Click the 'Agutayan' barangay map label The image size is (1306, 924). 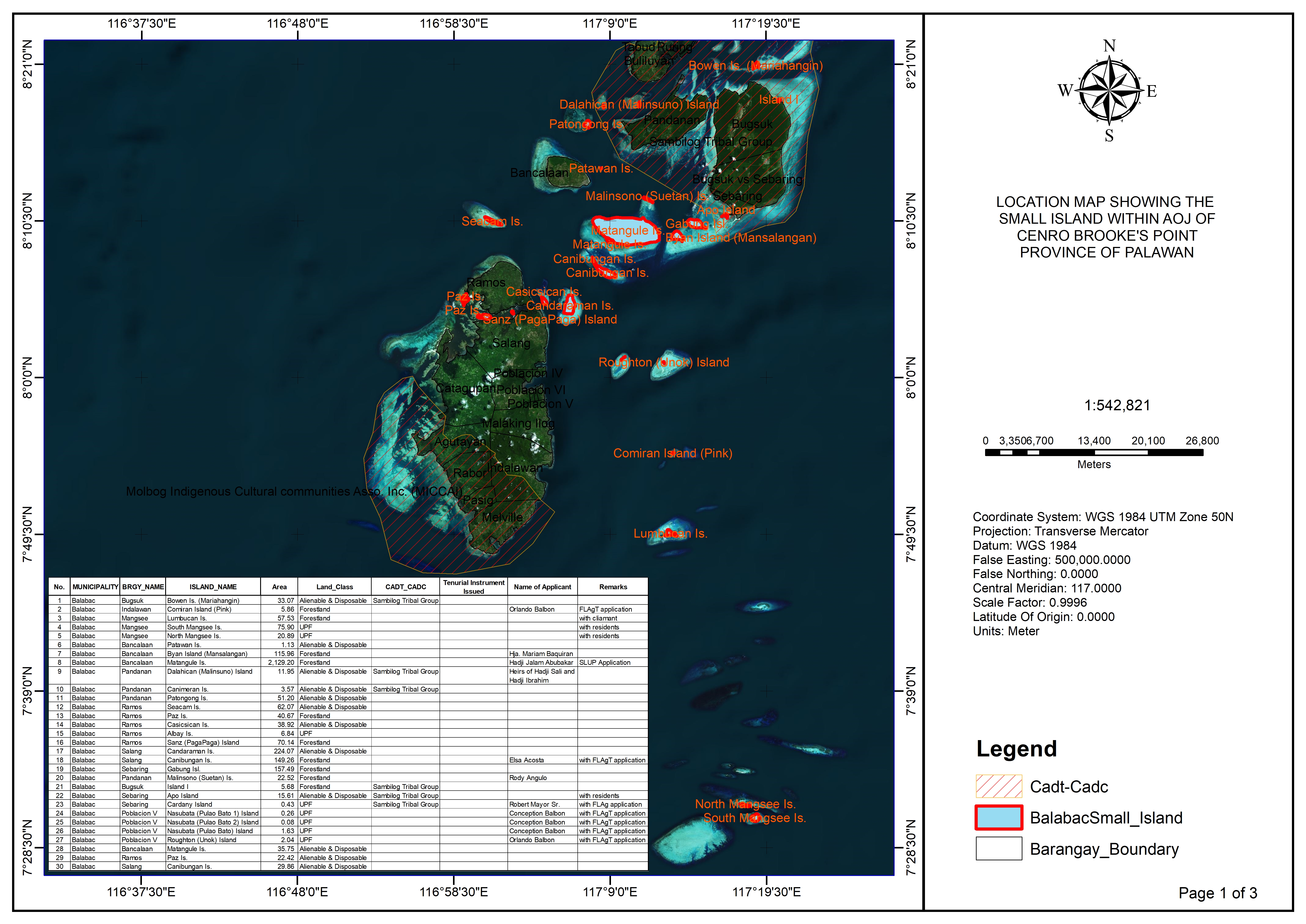pos(460,442)
